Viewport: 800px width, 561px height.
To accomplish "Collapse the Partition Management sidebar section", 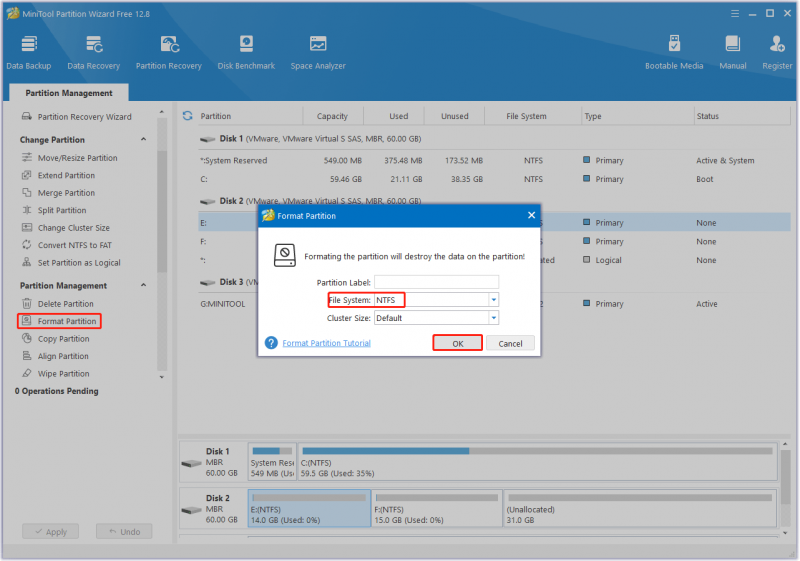I will tap(143, 285).
